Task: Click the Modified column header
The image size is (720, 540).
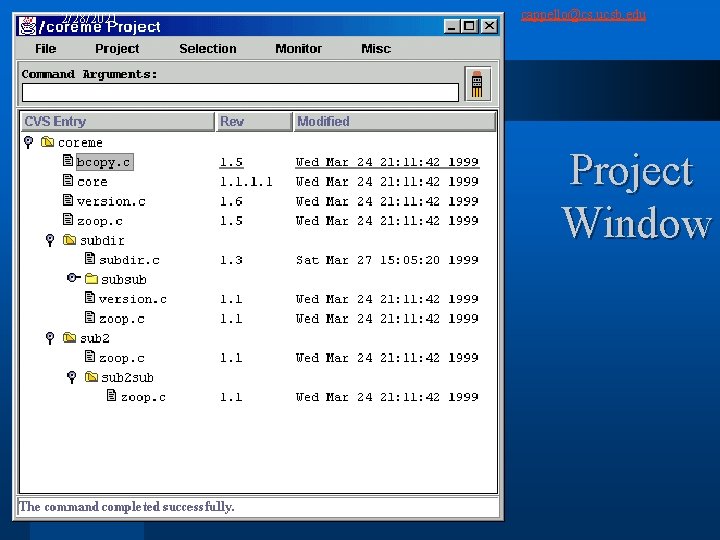Action: (x=395, y=122)
